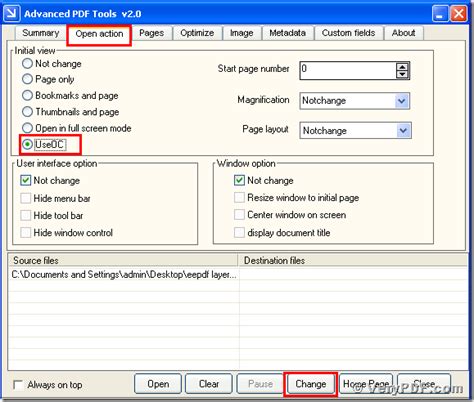474x402 pixels.
Task: Toggle display document title checkbox
Action: (x=239, y=232)
